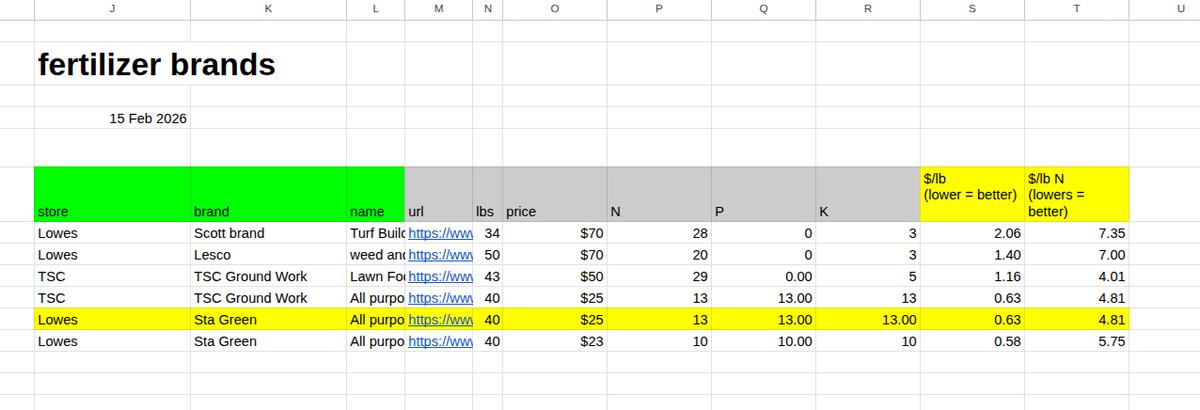Select column M header
The width and height of the screenshot is (1200, 410).
click(439, 8)
